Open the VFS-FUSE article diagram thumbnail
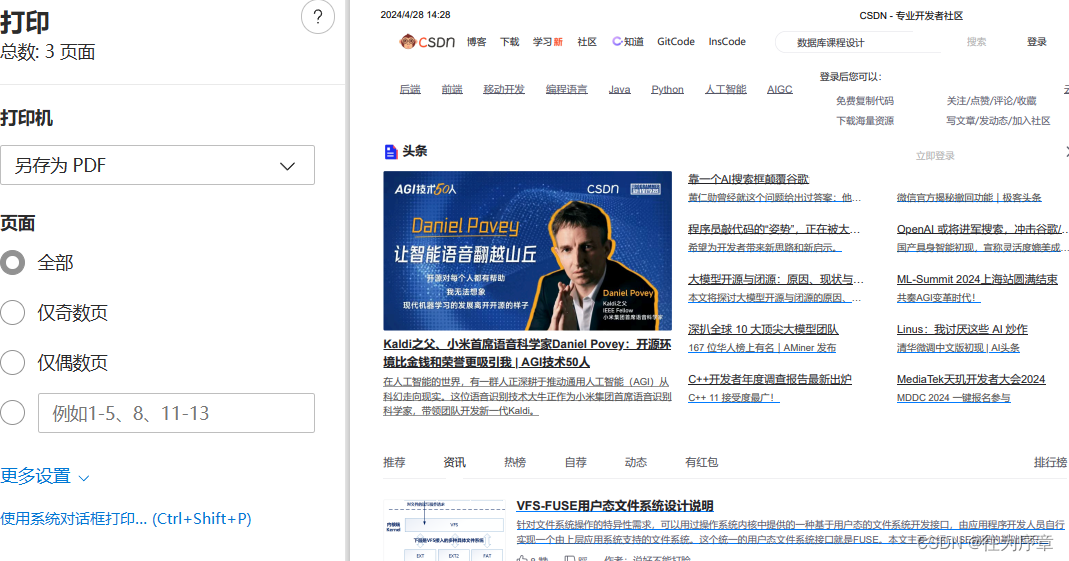Image resolution: width=1069 pixels, height=561 pixels. (445, 530)
